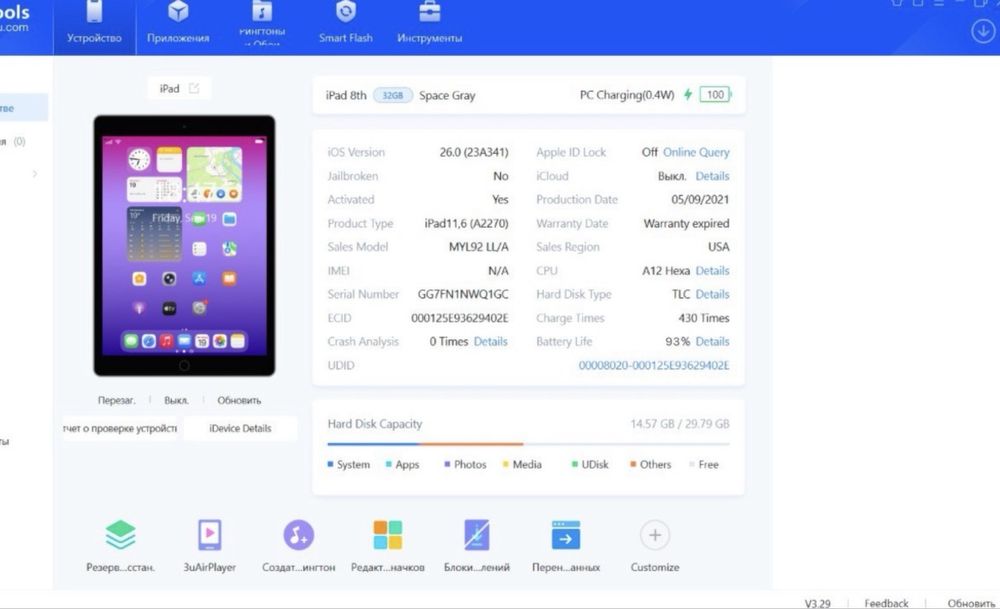
Task: Click the Online Query link
Action: [696, 152]
